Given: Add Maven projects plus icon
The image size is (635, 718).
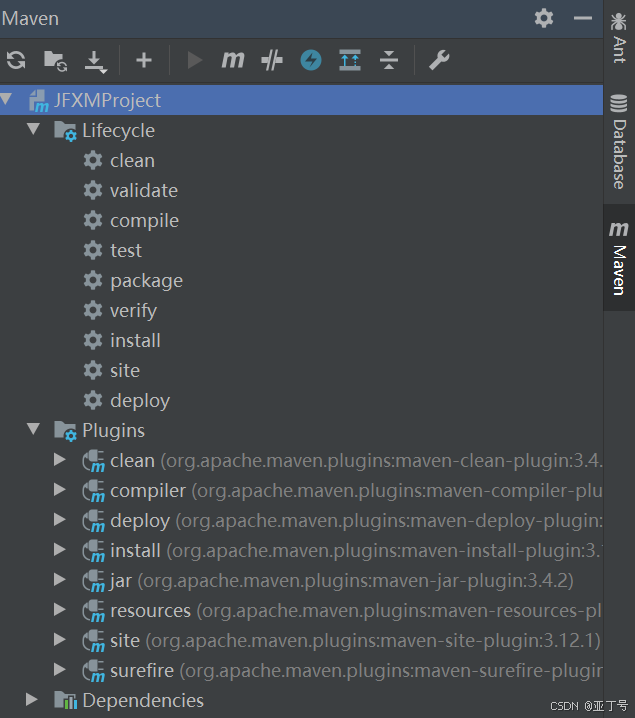Looking at the screenshot, I should pyautogui.click(x=144, y=60).
